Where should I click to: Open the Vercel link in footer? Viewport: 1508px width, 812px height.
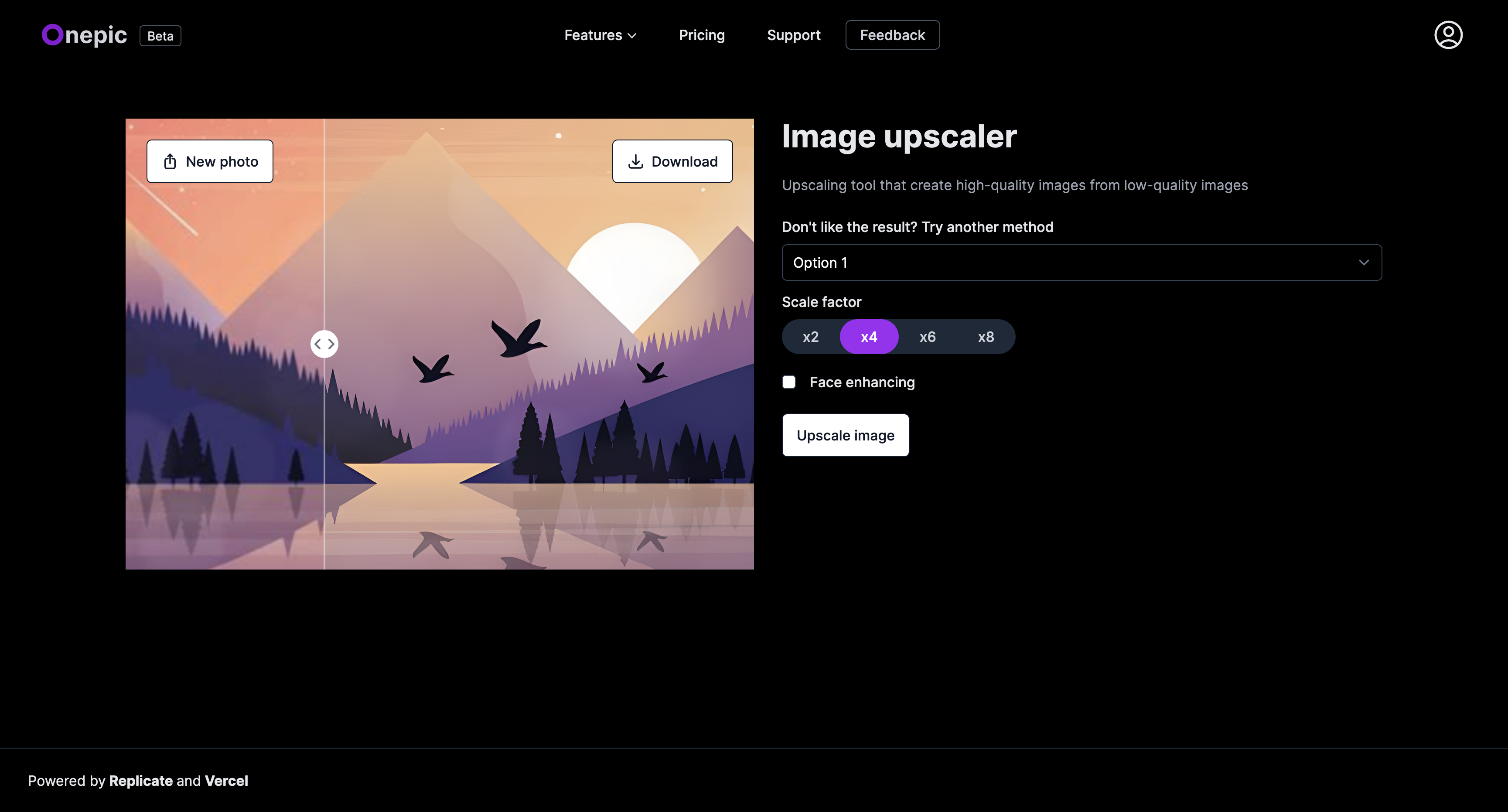tap(226, 781)
